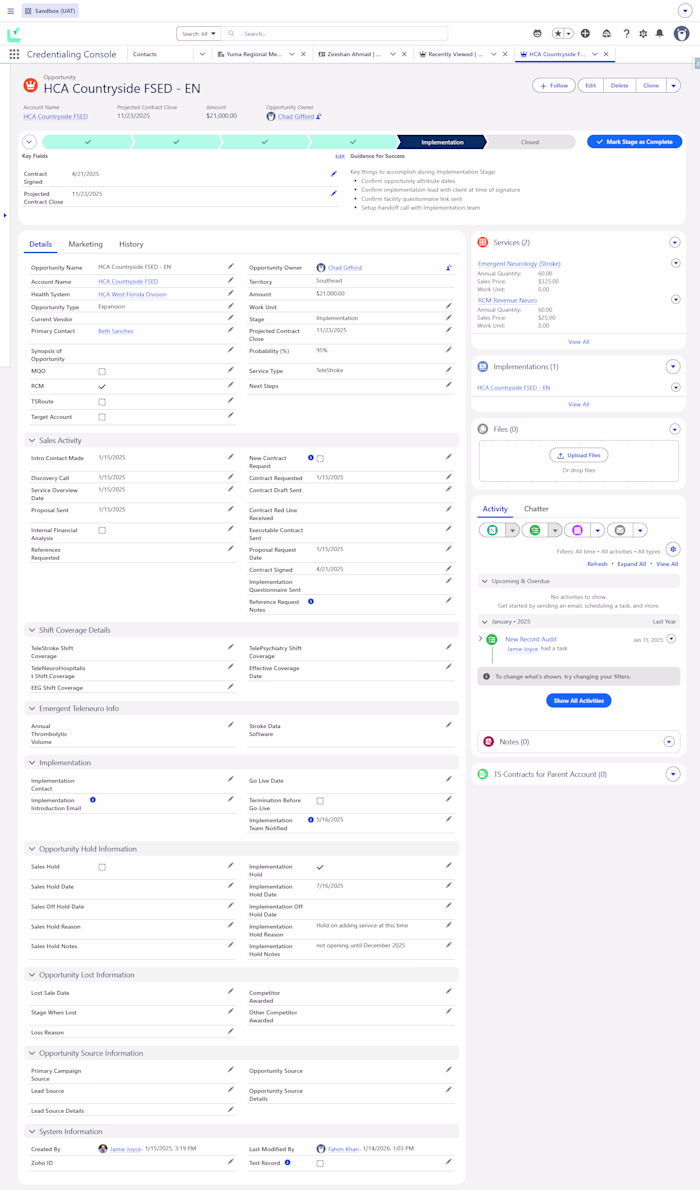Screen dimensions: 700x1190
Task: Select the Contacts navigation item
Action: coord(145,55)
